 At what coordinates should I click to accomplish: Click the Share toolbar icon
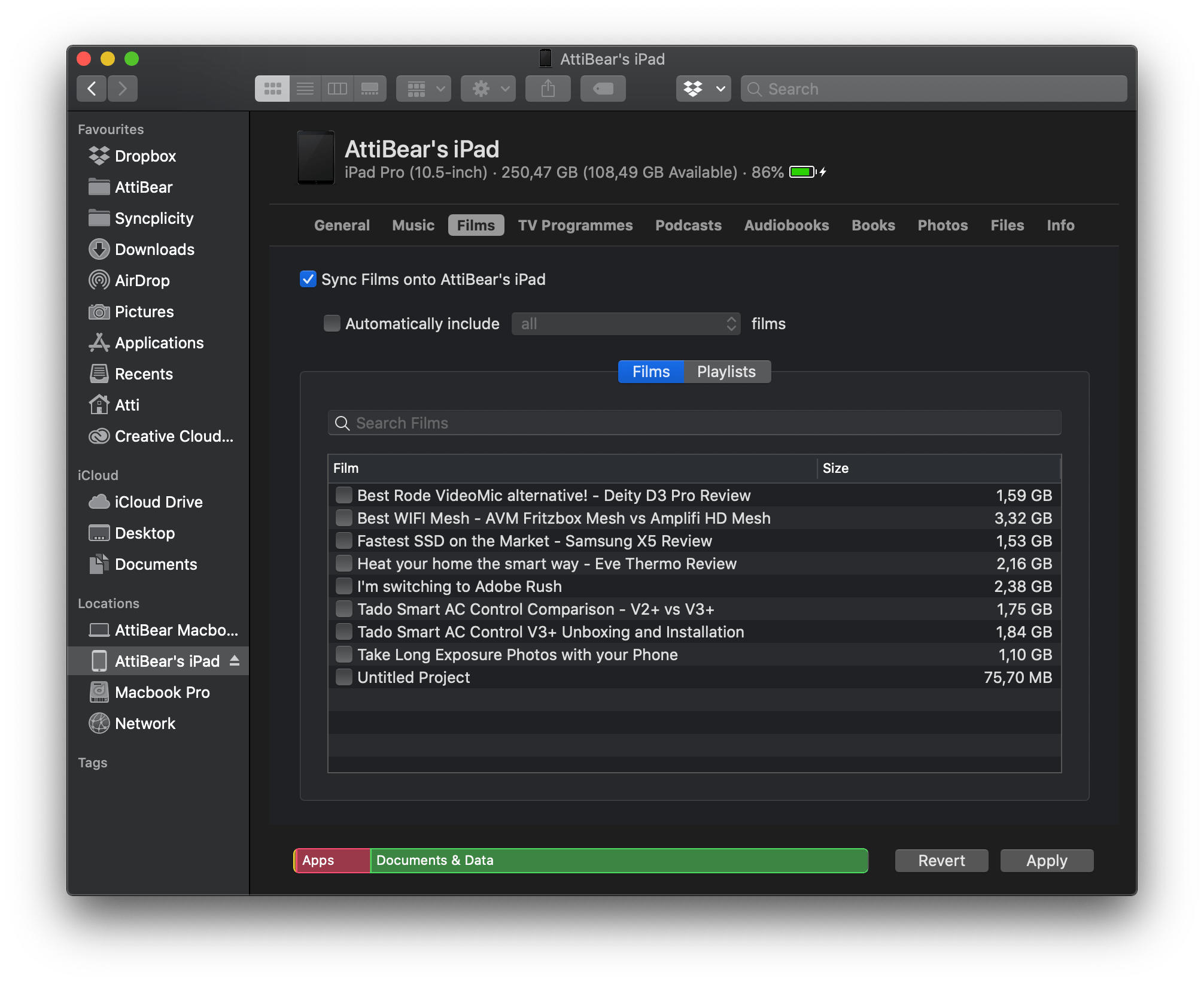(548, 89)
